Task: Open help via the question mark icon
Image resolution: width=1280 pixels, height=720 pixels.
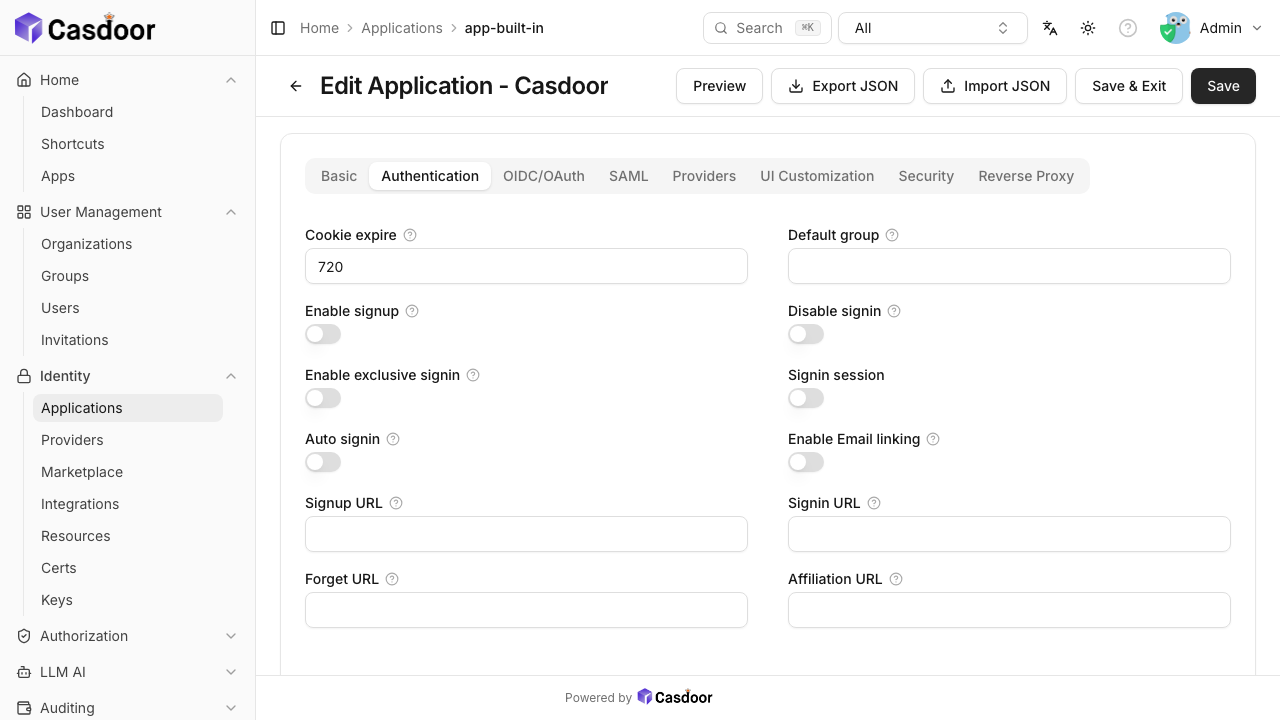Action: tap(1128, 28)
